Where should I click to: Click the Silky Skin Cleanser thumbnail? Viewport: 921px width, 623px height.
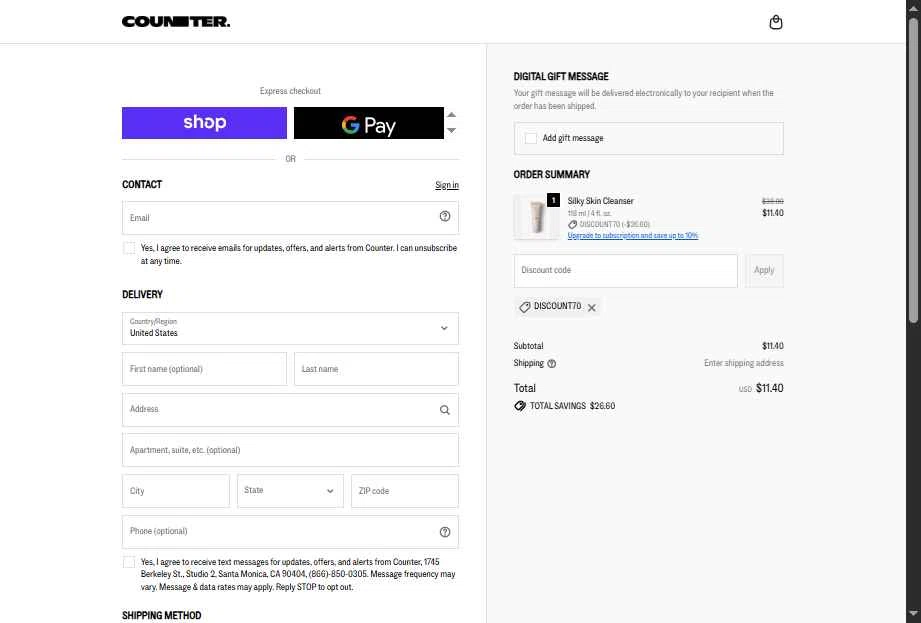tap(536, 217)
